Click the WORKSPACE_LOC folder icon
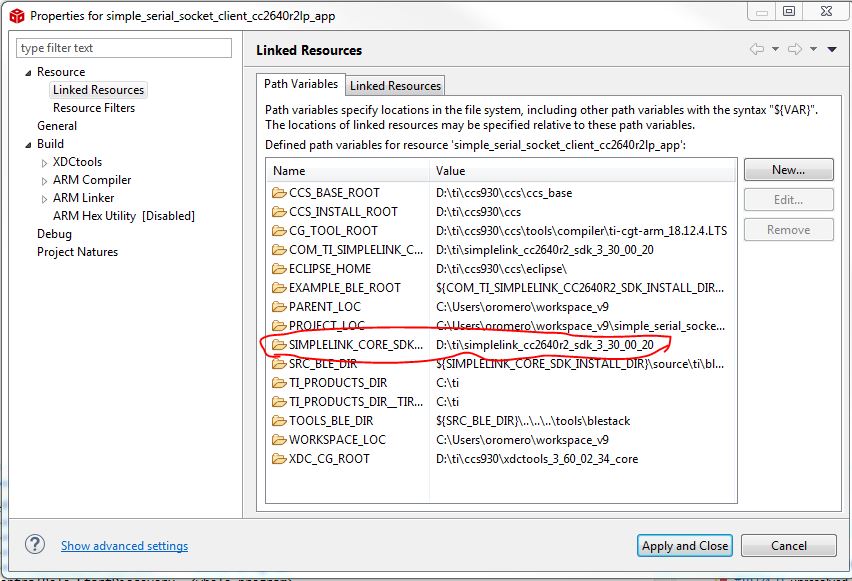 (x=279, y=440)
